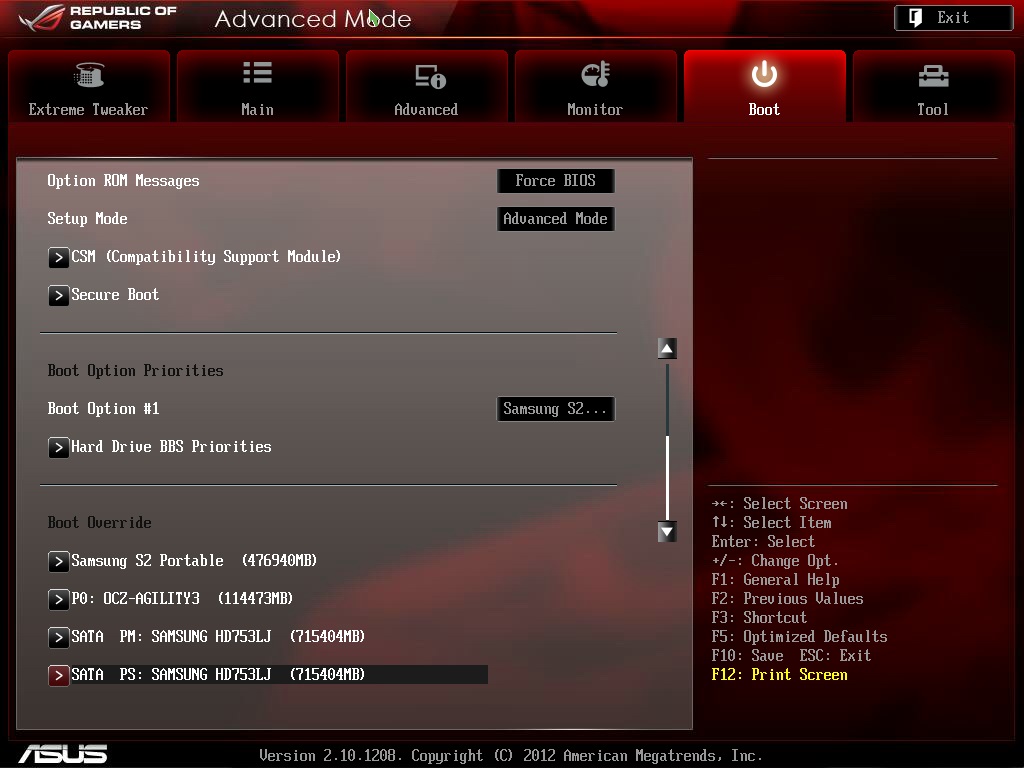Click F1: General Help hint
The width and height of the screenshot is (1024, 768).
coord(775,580)
